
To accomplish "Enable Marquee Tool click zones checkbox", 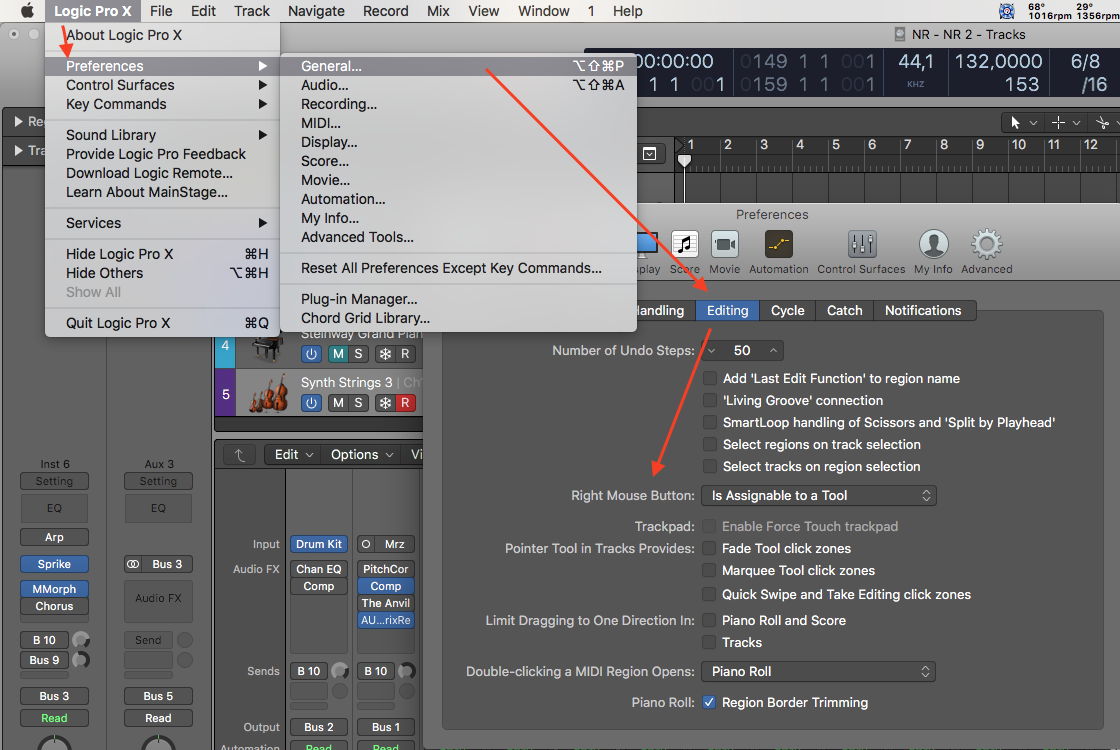I will 709,571.
